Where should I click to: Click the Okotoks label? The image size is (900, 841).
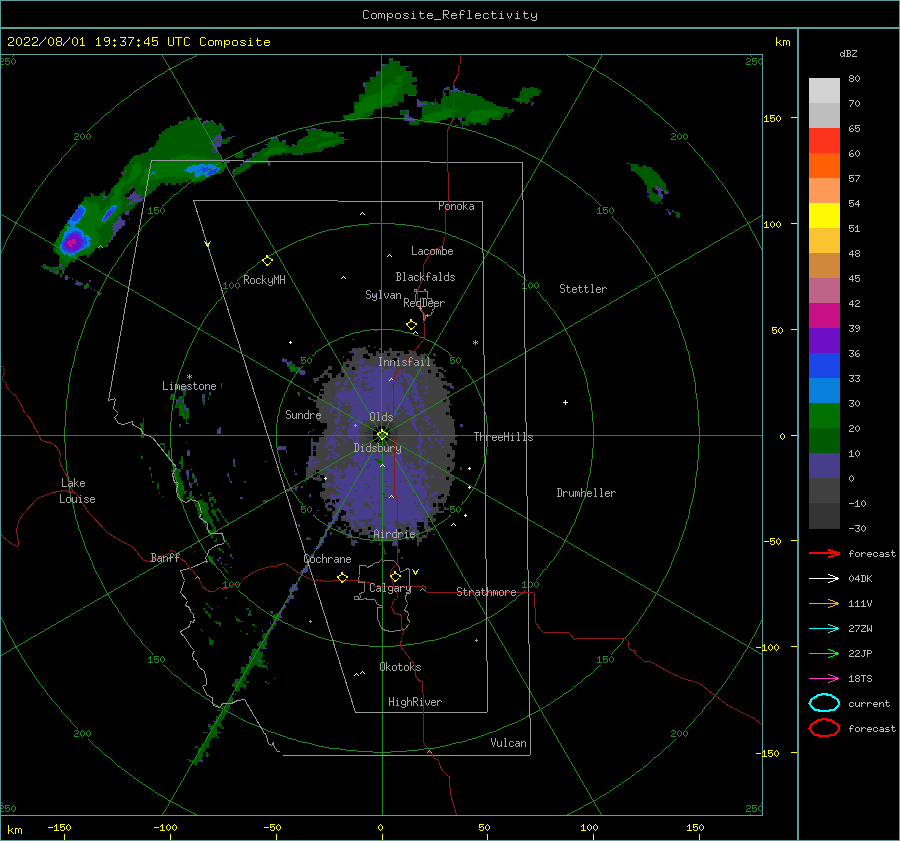click(400, 667)
